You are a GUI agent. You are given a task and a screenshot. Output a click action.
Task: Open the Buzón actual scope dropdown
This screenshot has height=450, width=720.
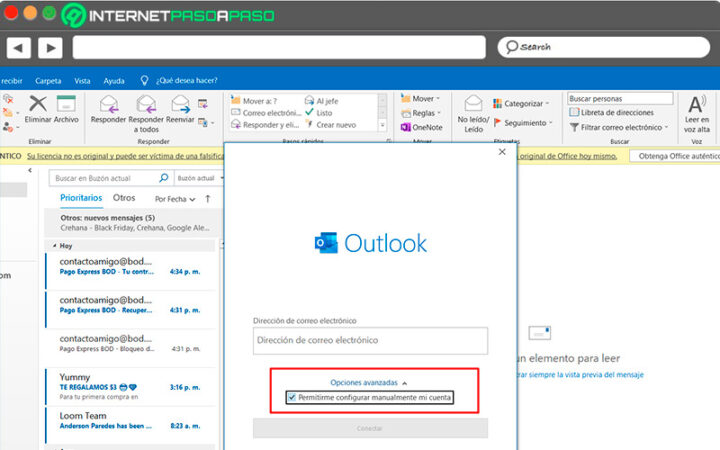[200, 178]
